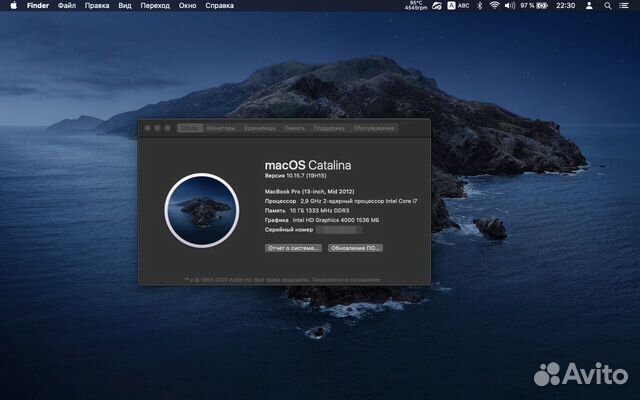Click the Процессор 2,9 GHz Intel Core i7 line
Image resolution: width=640 pixels, height=400 pixels.
click(341, 201)
